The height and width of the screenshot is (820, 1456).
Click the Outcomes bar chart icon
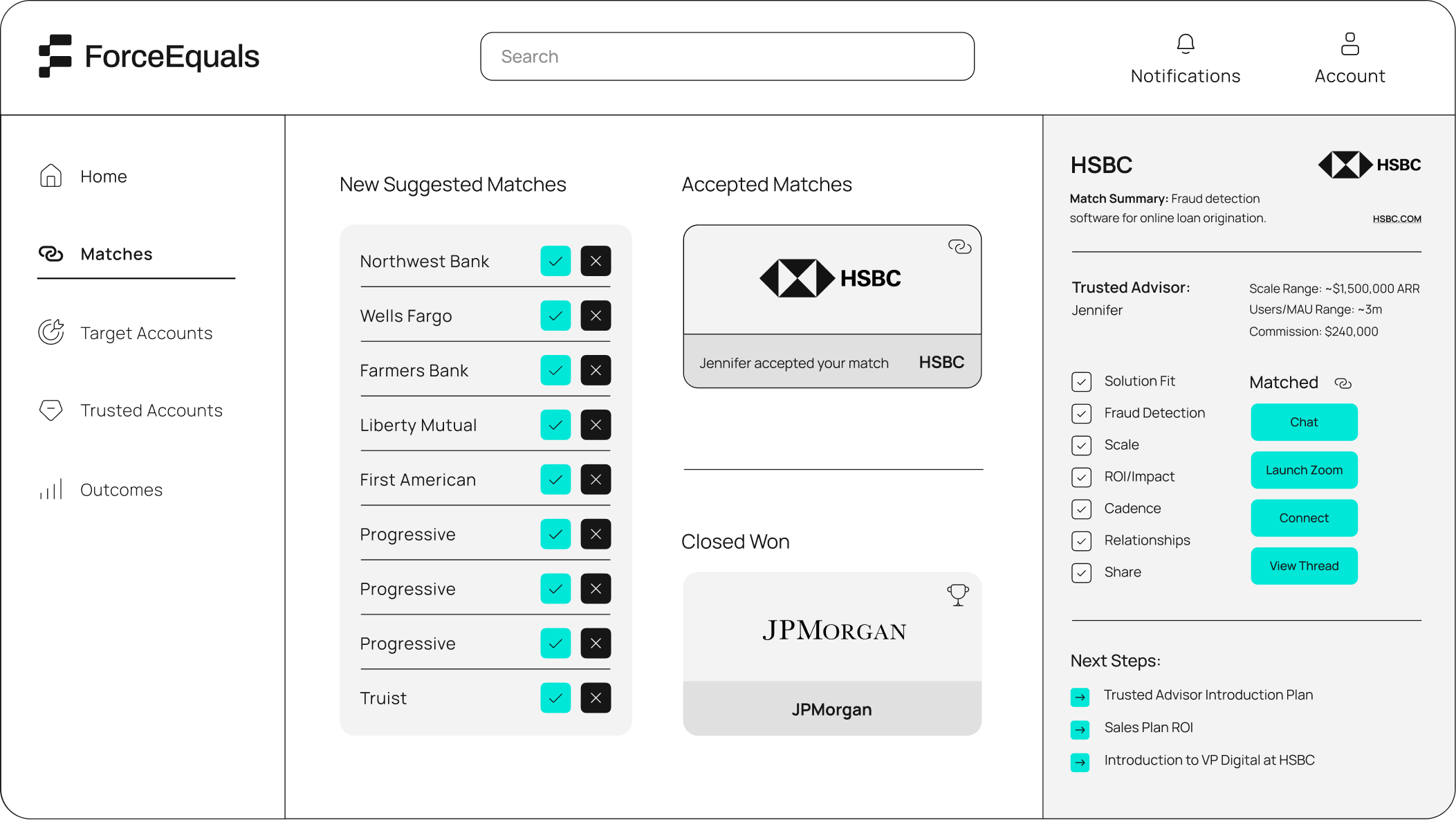coord(50,489)
